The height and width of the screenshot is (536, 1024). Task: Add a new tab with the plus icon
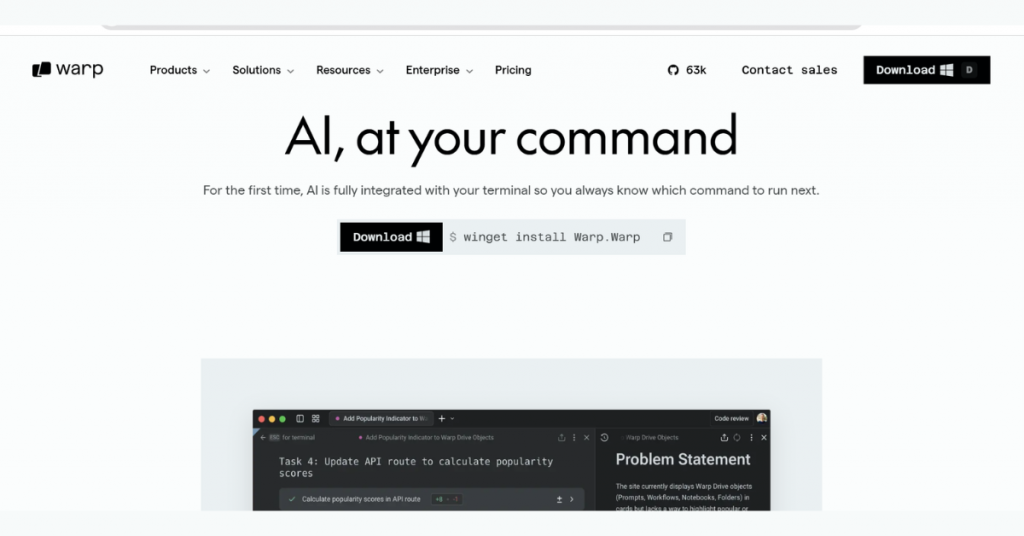441,418
